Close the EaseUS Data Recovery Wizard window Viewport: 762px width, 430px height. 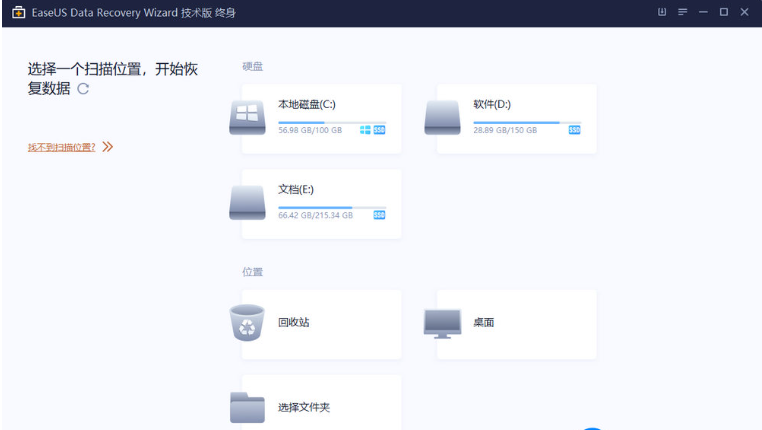(x=745, y=12)
